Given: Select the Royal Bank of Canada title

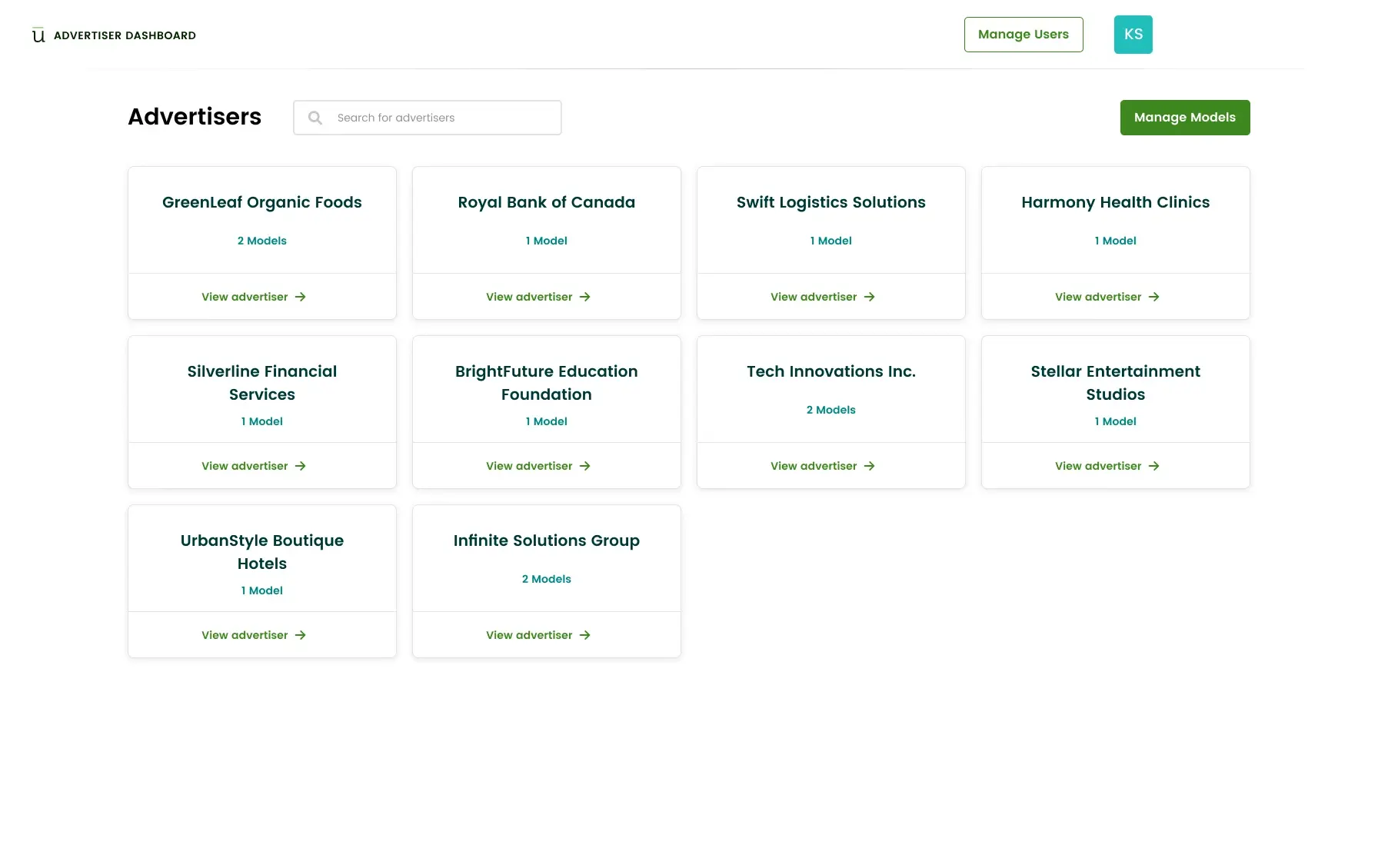Looking at the screenshot, I should pyautogui.click(x=547, y=202).
